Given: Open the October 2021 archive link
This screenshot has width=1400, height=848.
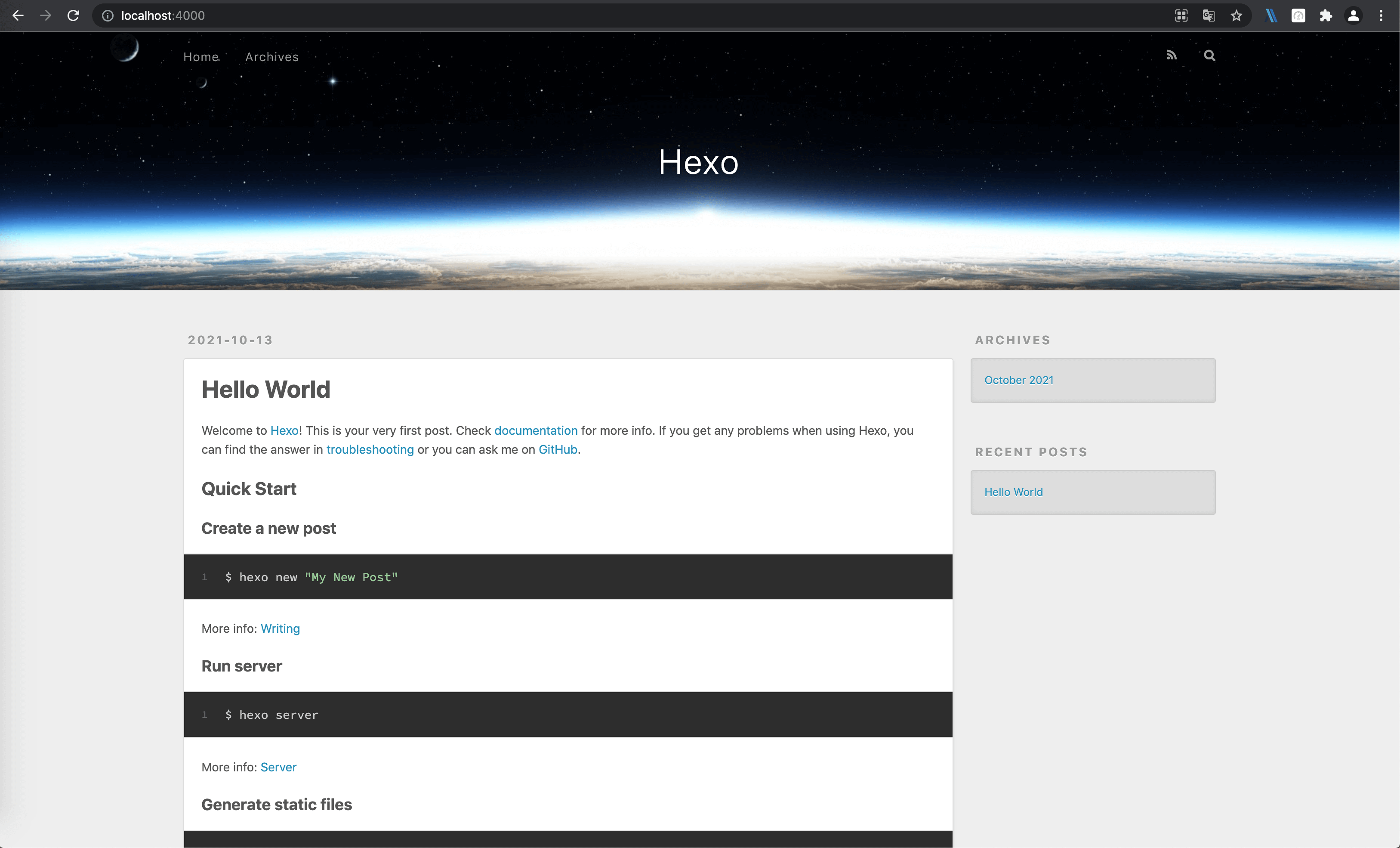Looking at the screenshot, I should pos(1018,380).
